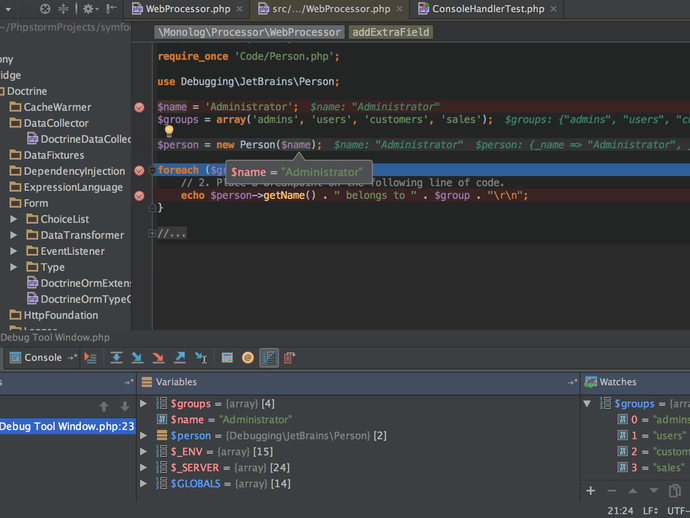Toggle the breakpoint on the $name line
Image resolution: width=690 pixels, height=518 pixels.
pos(139,107)
